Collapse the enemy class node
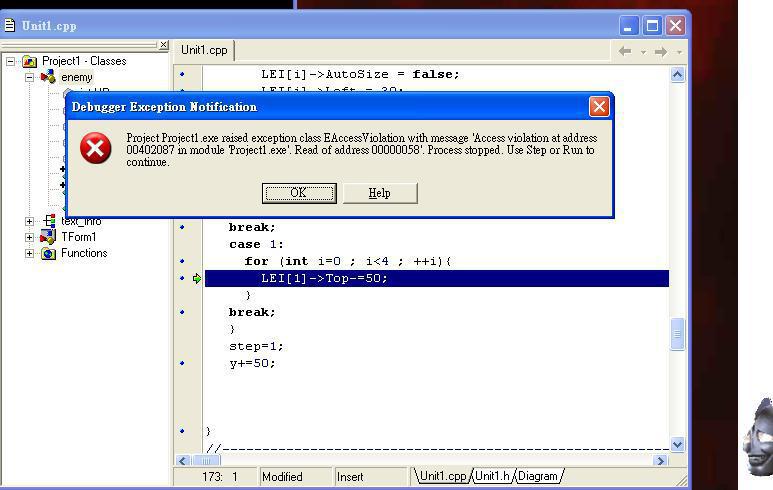The height and width of the screenshot is (490, 773). point(30,77)
